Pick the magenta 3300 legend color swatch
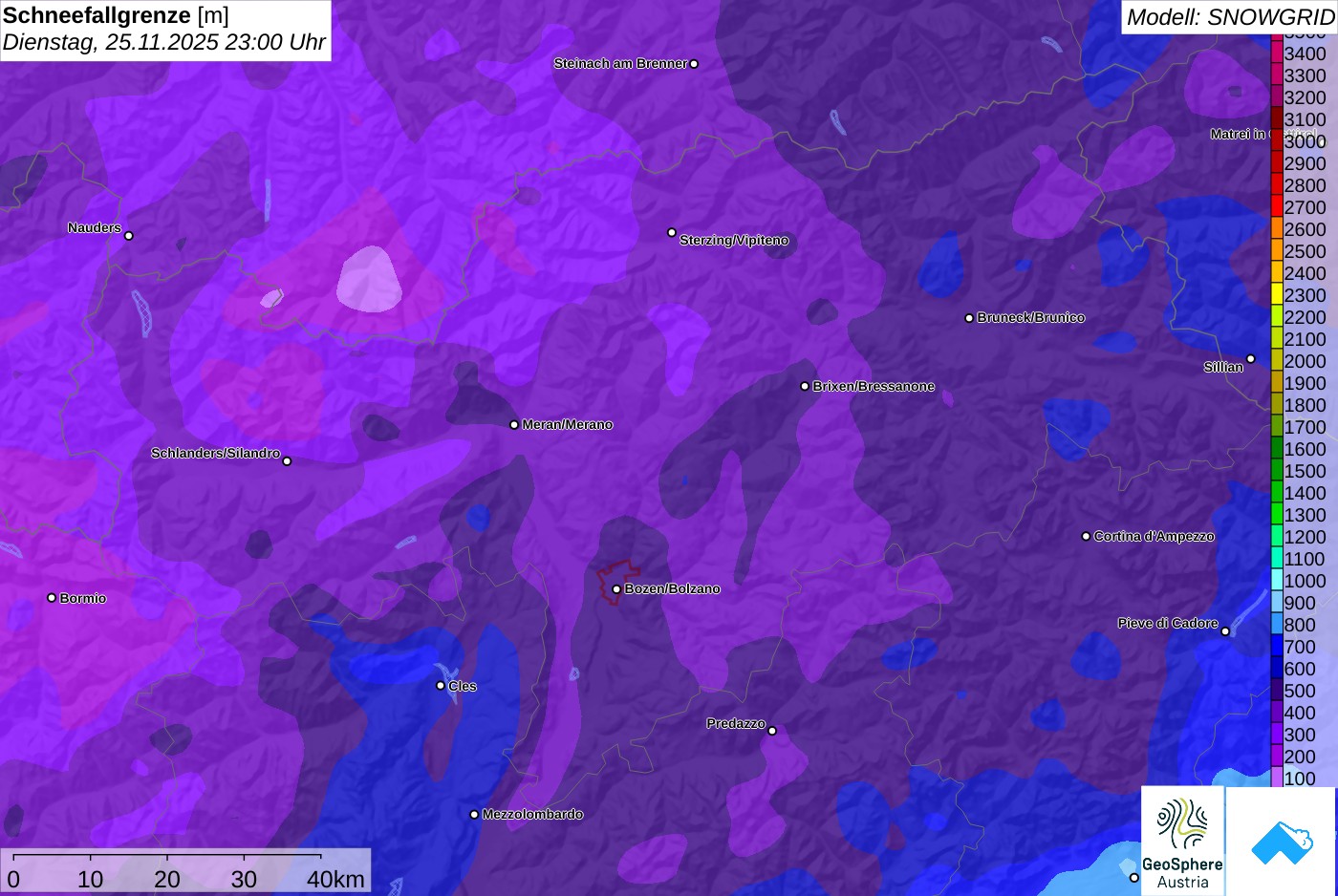The height and width of the screenshot is (896, 1338). (x=1276, y=75)
